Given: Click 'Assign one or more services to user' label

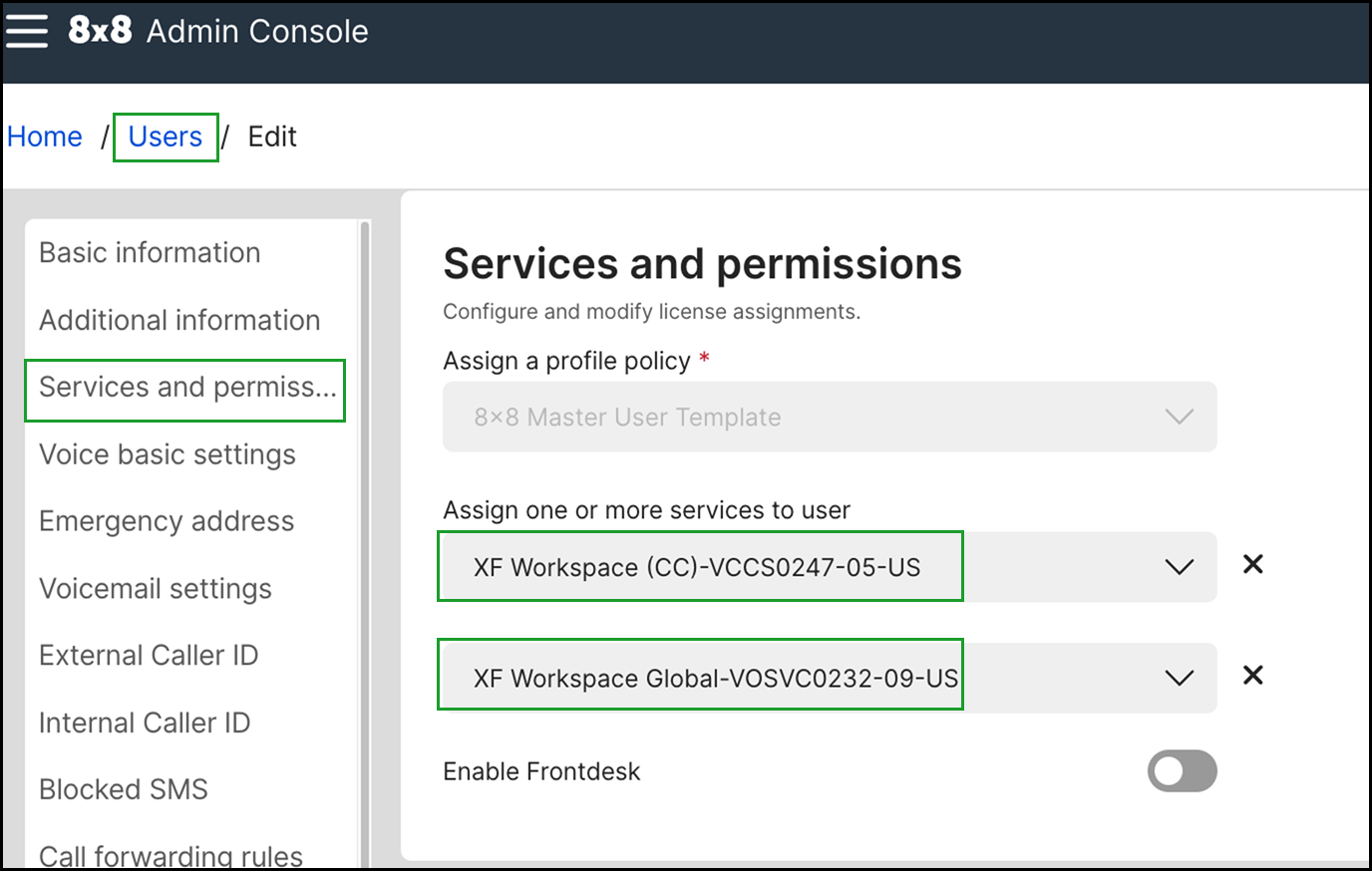Looking at the screenshot, I should click(646, 510).
